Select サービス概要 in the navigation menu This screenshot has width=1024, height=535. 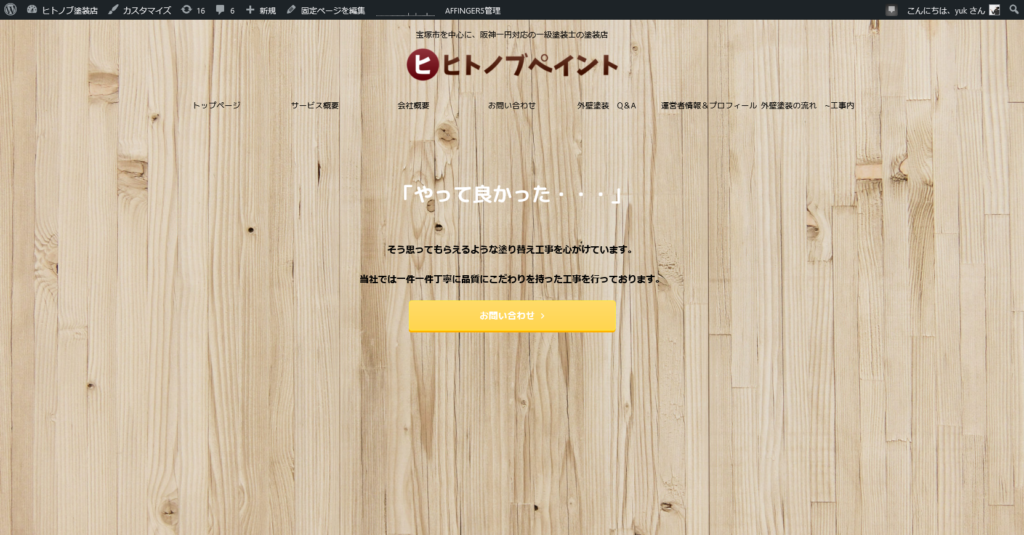tap(315, 105)
